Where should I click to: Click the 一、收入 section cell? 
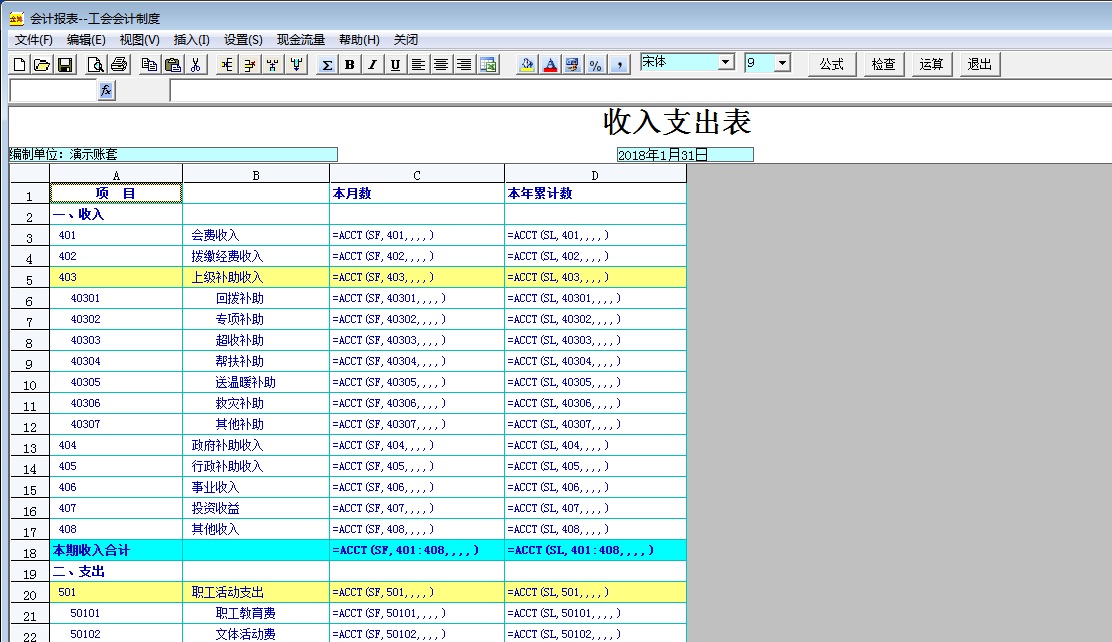[116, 214]
